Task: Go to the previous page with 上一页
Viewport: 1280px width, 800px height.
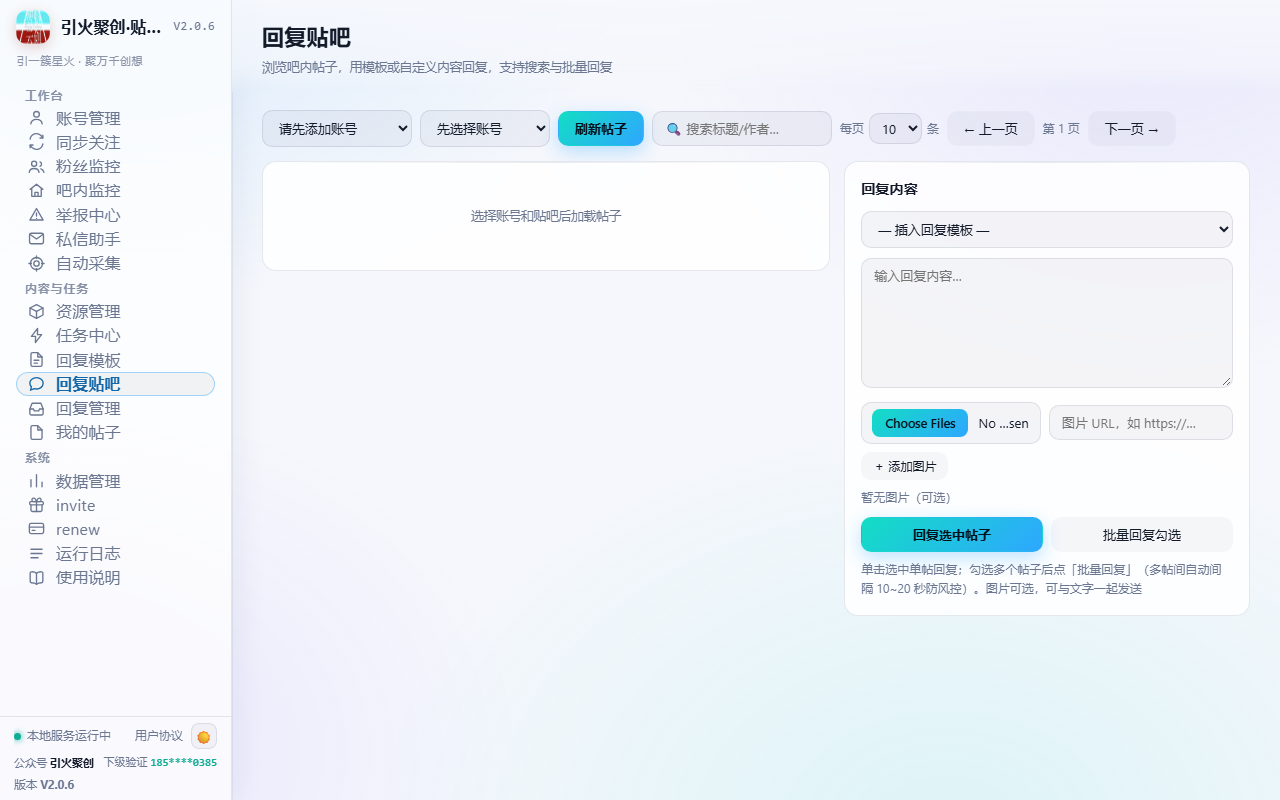Action: (991, 129)
